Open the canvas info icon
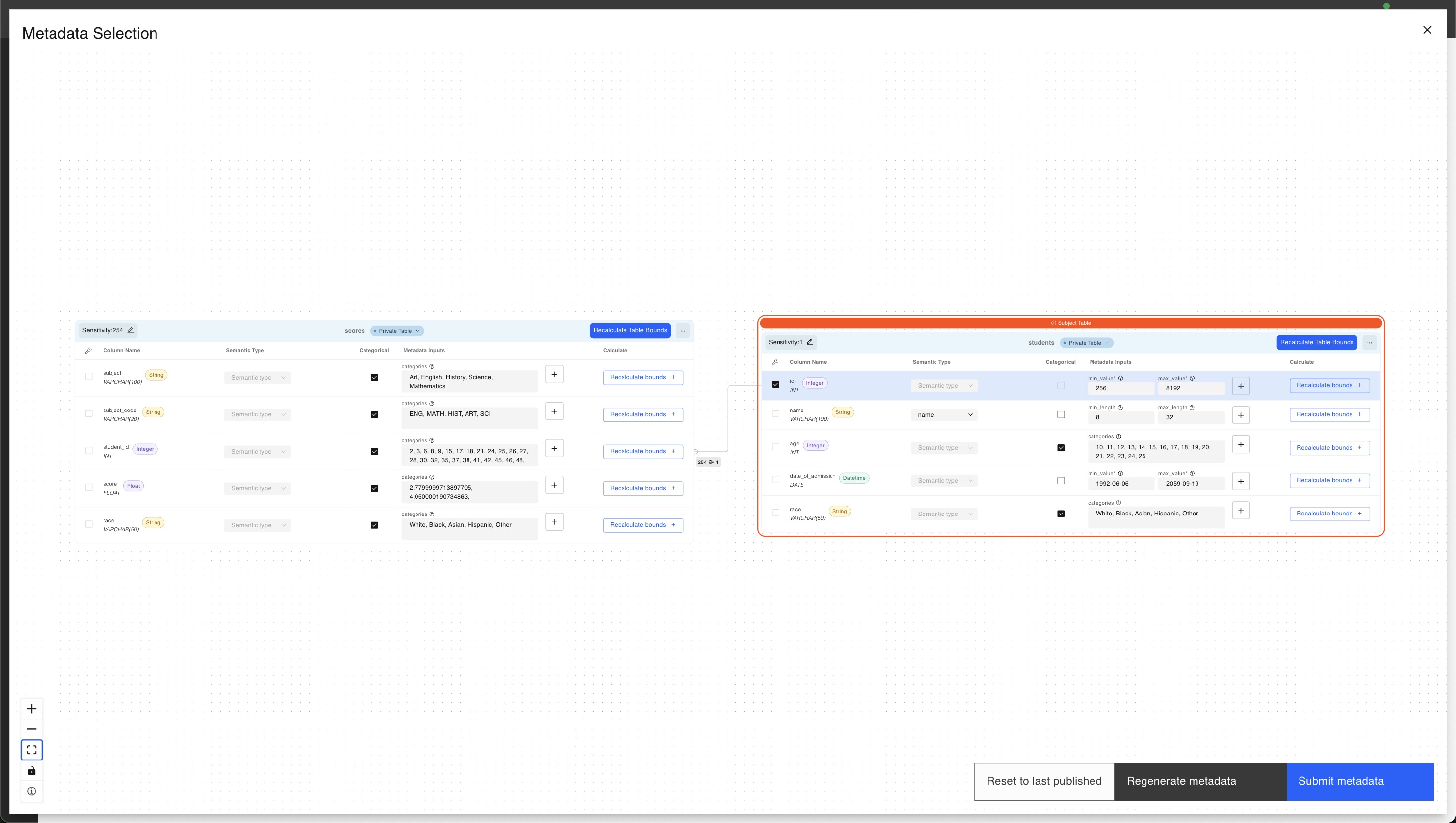Screen dimensions: 1456x823 (32, 791)
